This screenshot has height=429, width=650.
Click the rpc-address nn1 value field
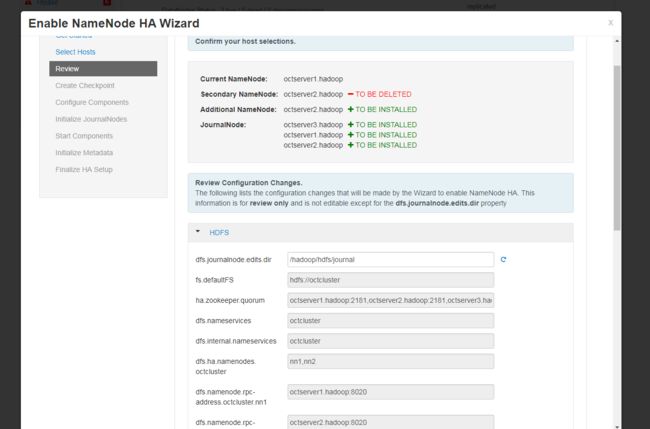(390, 392)
